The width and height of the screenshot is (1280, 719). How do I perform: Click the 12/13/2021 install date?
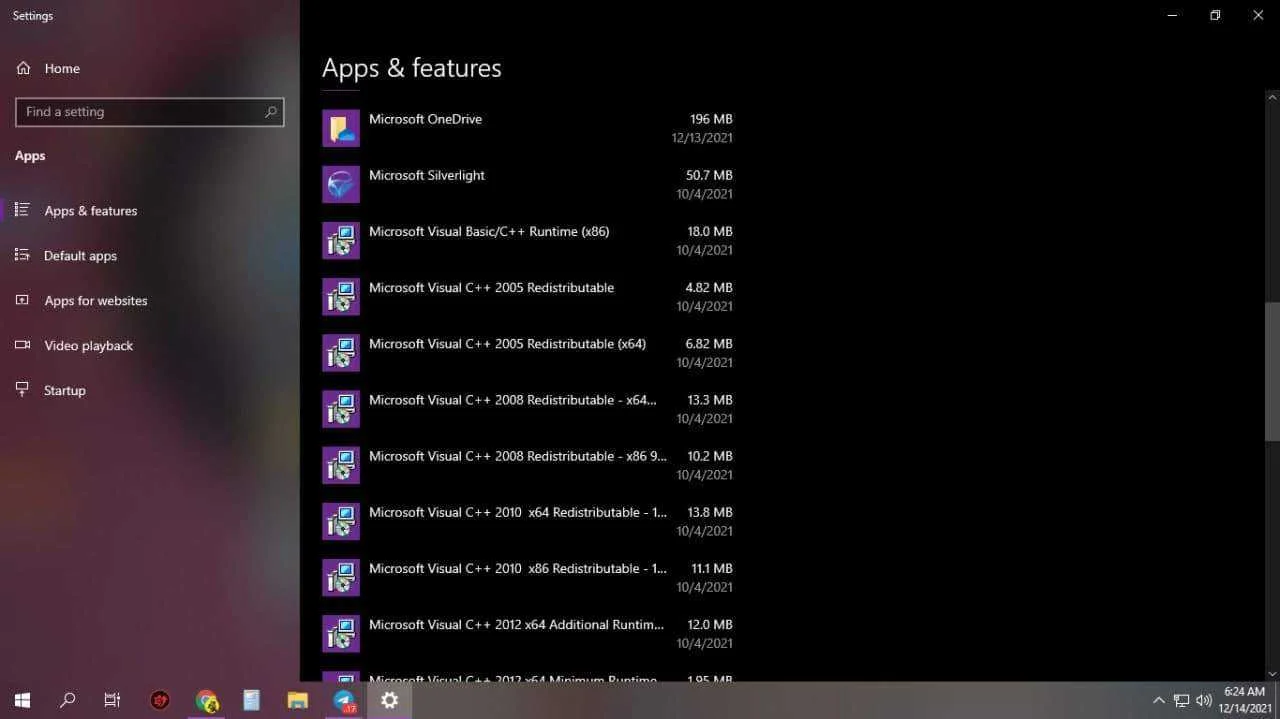click(x=702, y=138)
